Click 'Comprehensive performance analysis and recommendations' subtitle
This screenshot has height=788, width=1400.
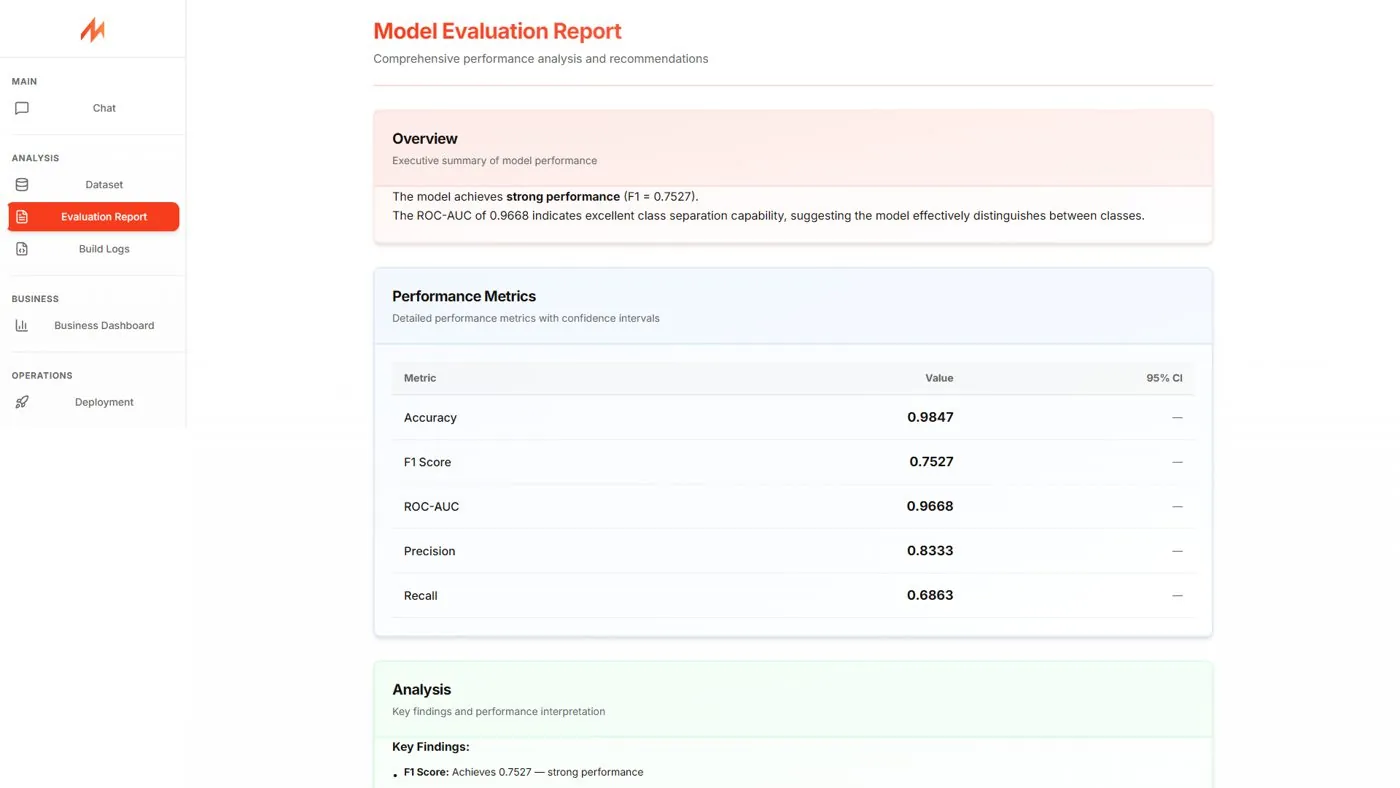[x=541, y=59]
